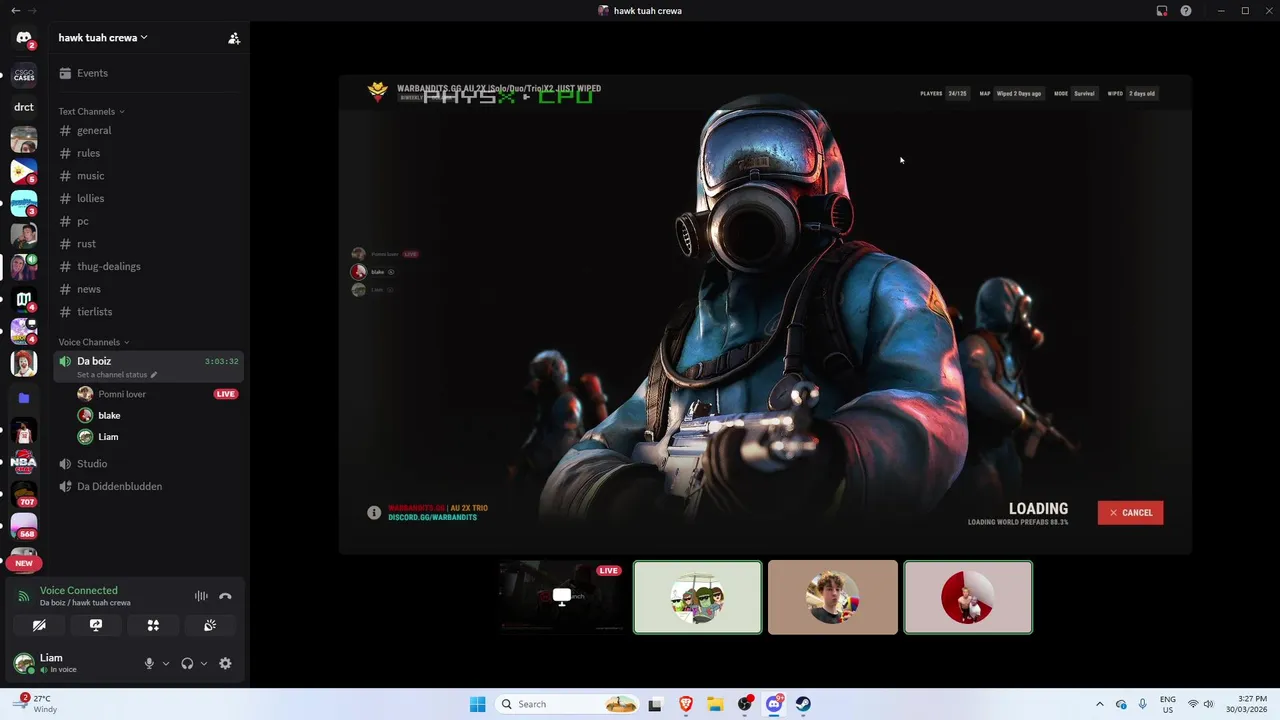
Task: Click the red NEW unreads pill
Action: click(24, 563)
